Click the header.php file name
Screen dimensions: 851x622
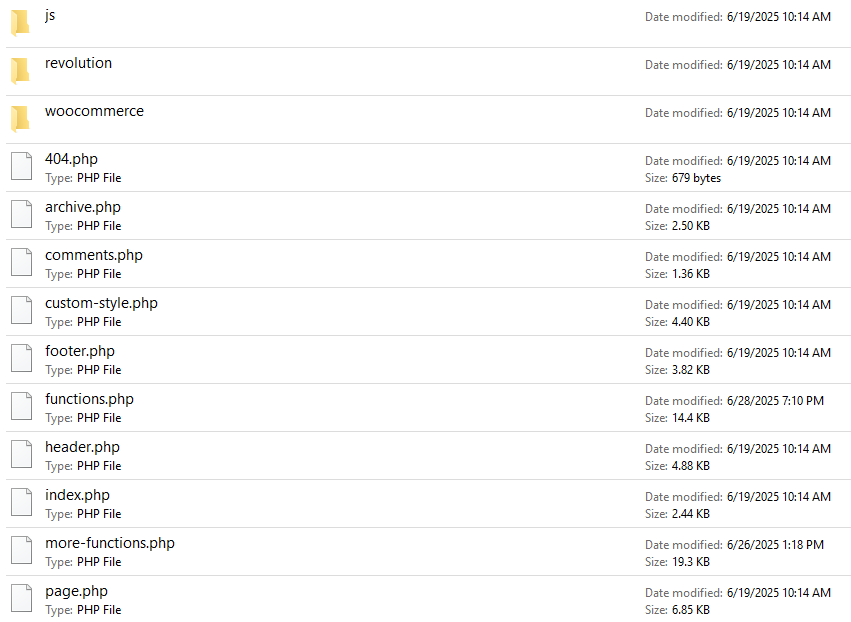coord(82,447)
